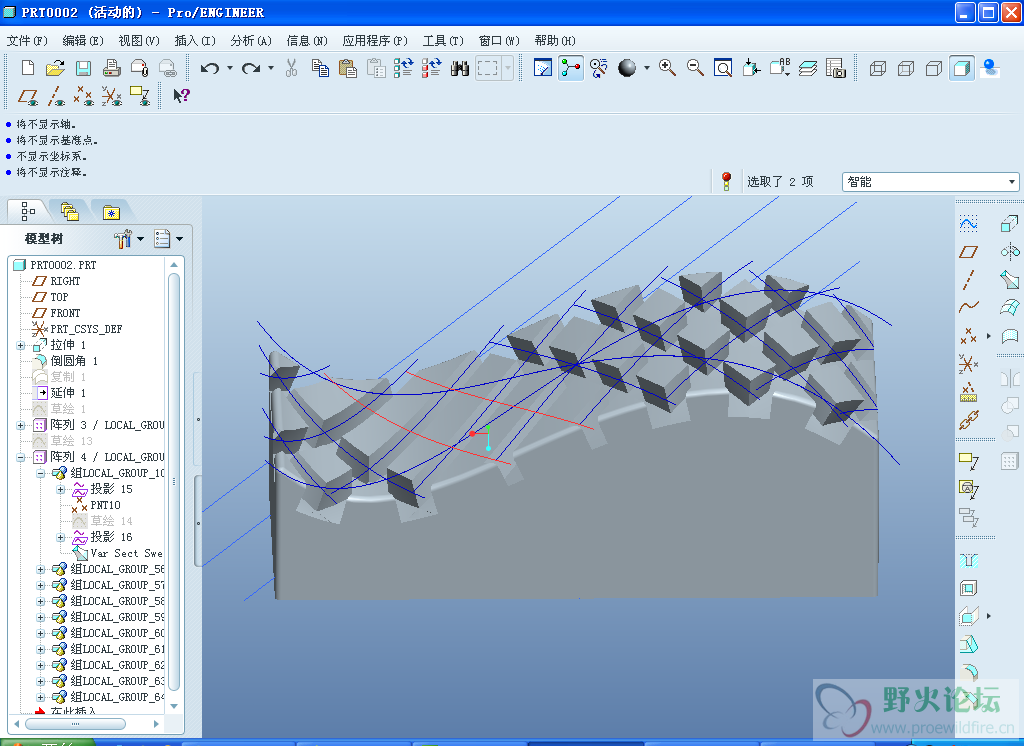The image size is (1024, 746).
Task: Click the red regeneration status traffic light
Action: 726,182
